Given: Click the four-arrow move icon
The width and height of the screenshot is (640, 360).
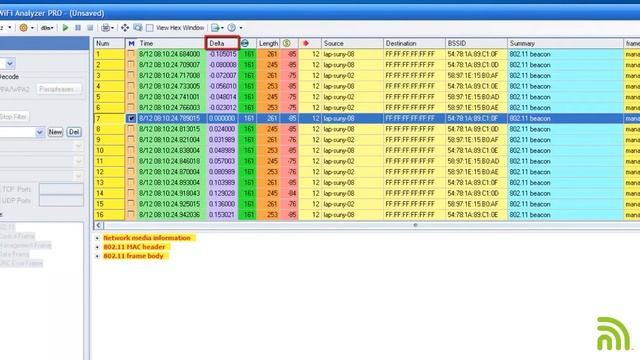Looking at the screenshot, I should [125, 28].
